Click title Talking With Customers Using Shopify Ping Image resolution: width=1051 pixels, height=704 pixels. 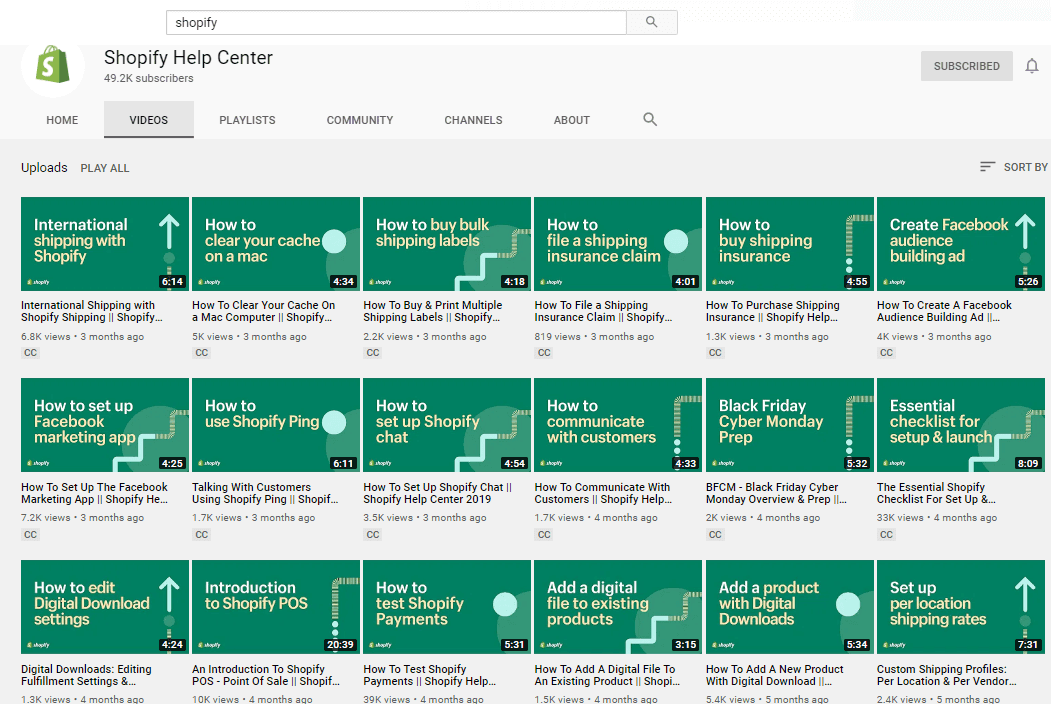point(265,493)
